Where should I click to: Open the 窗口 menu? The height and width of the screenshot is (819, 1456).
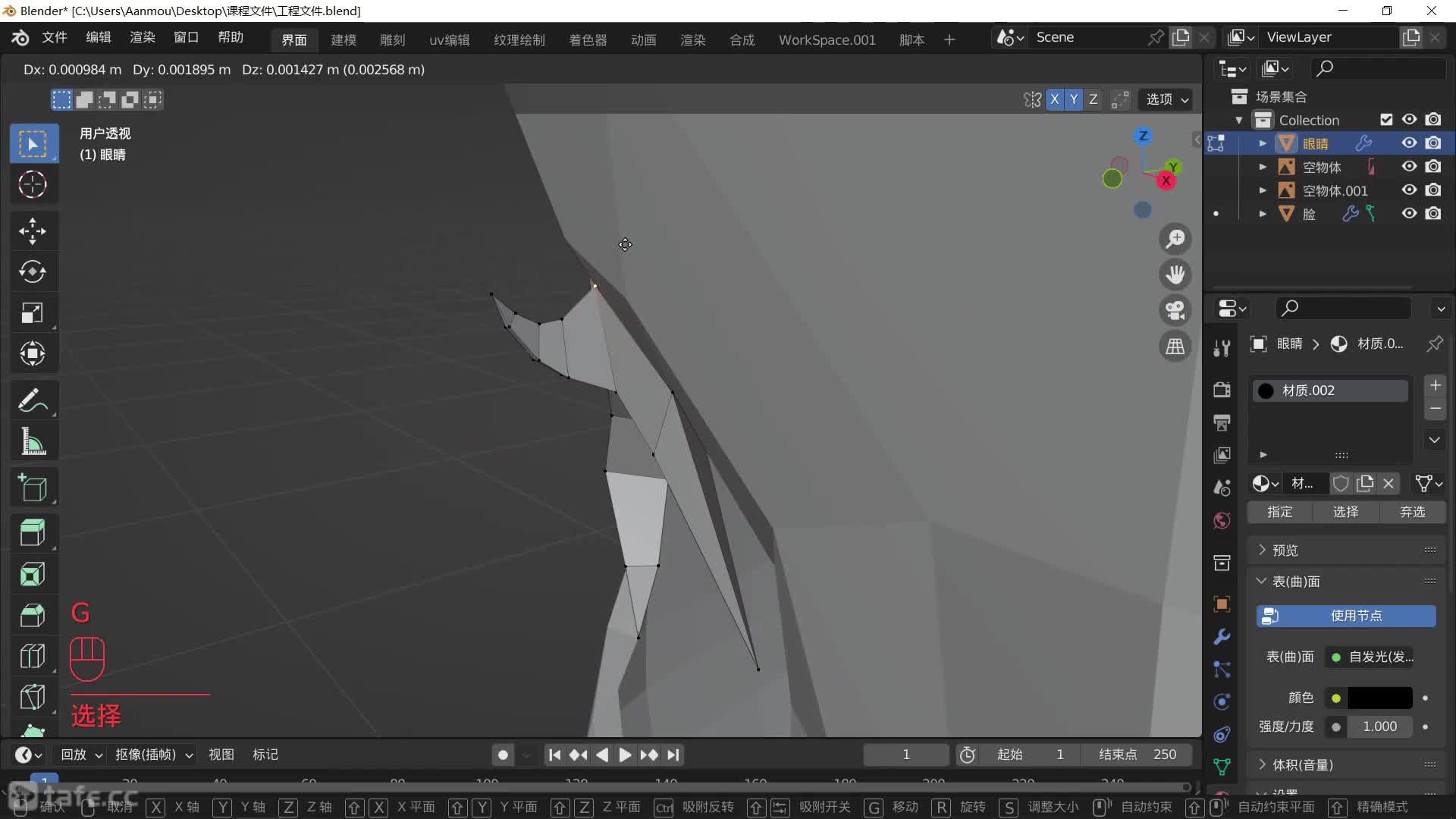click(x=186, y=38)
